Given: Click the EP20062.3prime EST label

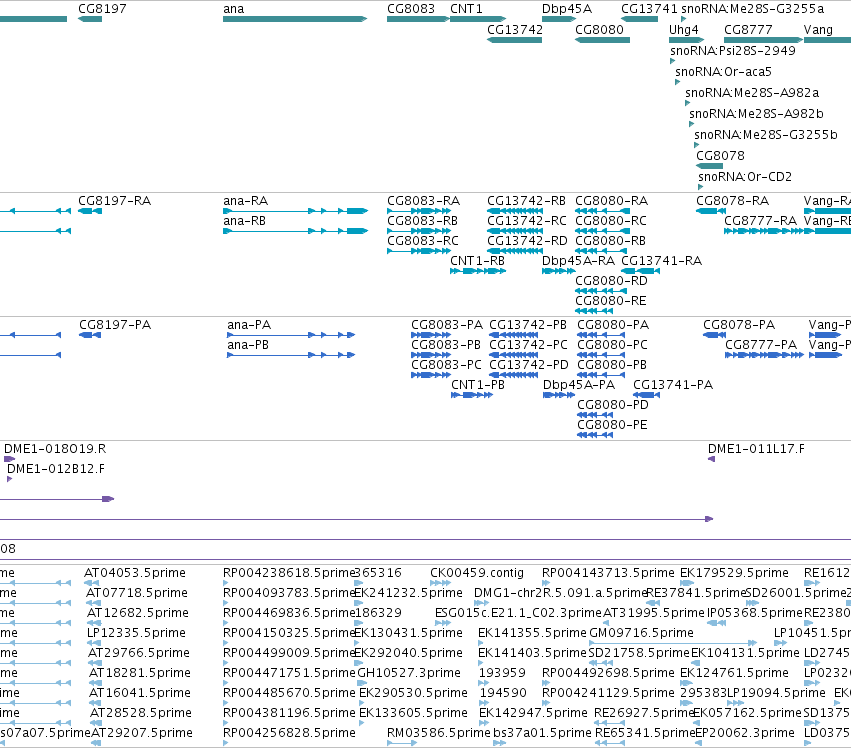Looking at the screenshot, I should (x=745, y=733).
